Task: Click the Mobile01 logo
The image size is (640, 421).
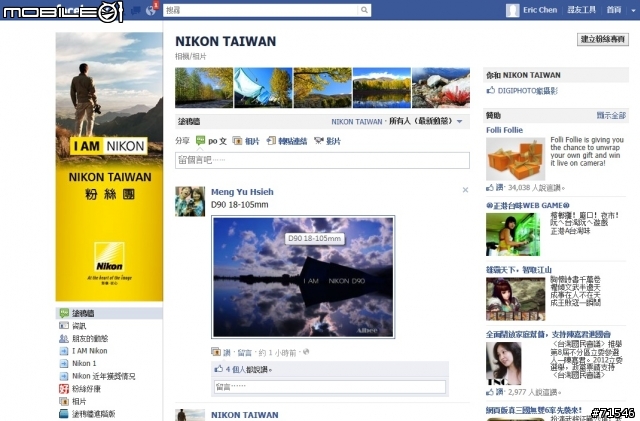Action: (63, 11)
